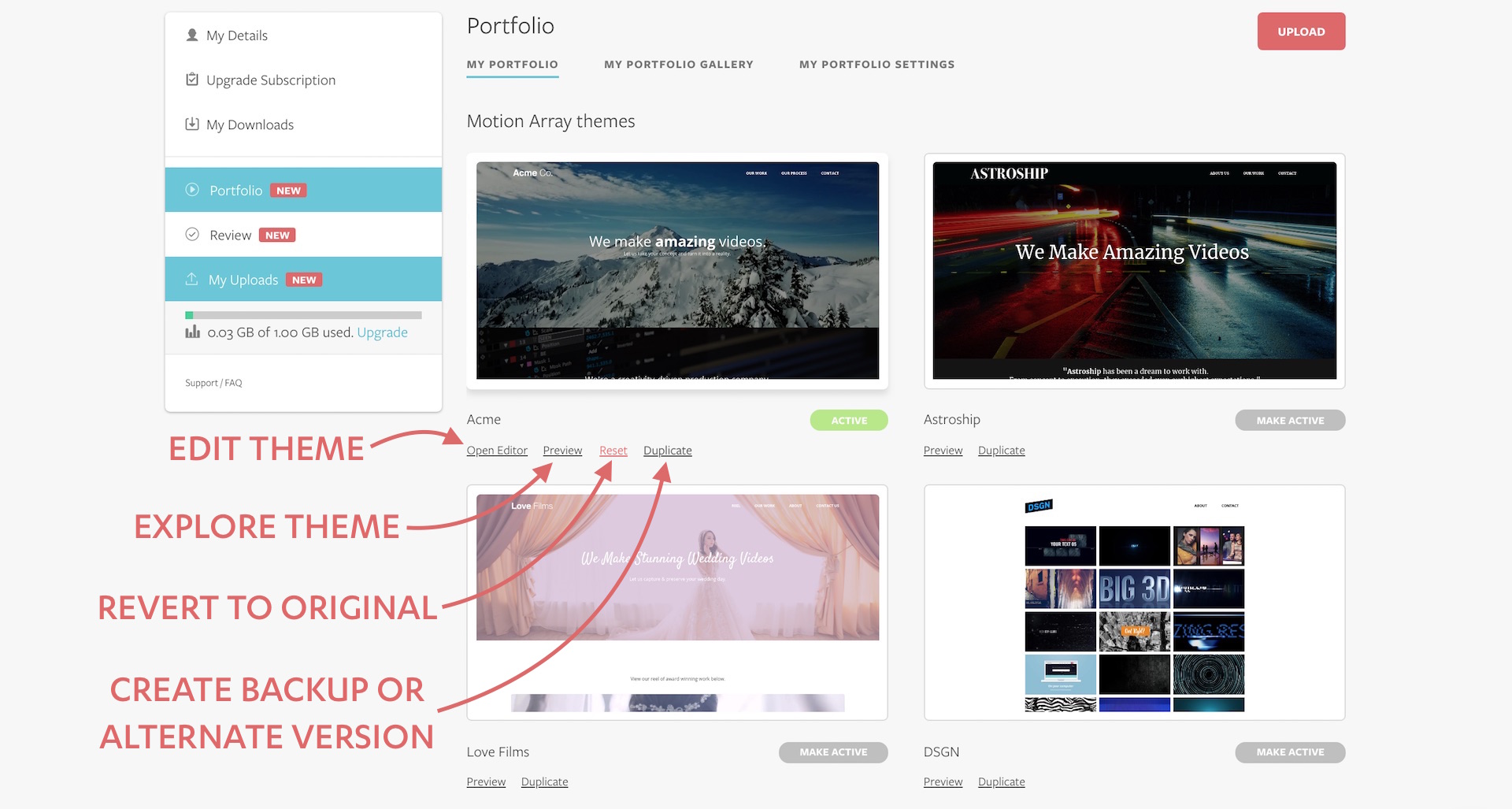
Task: Click the red Upload button
Action: tap(1301, 32)
